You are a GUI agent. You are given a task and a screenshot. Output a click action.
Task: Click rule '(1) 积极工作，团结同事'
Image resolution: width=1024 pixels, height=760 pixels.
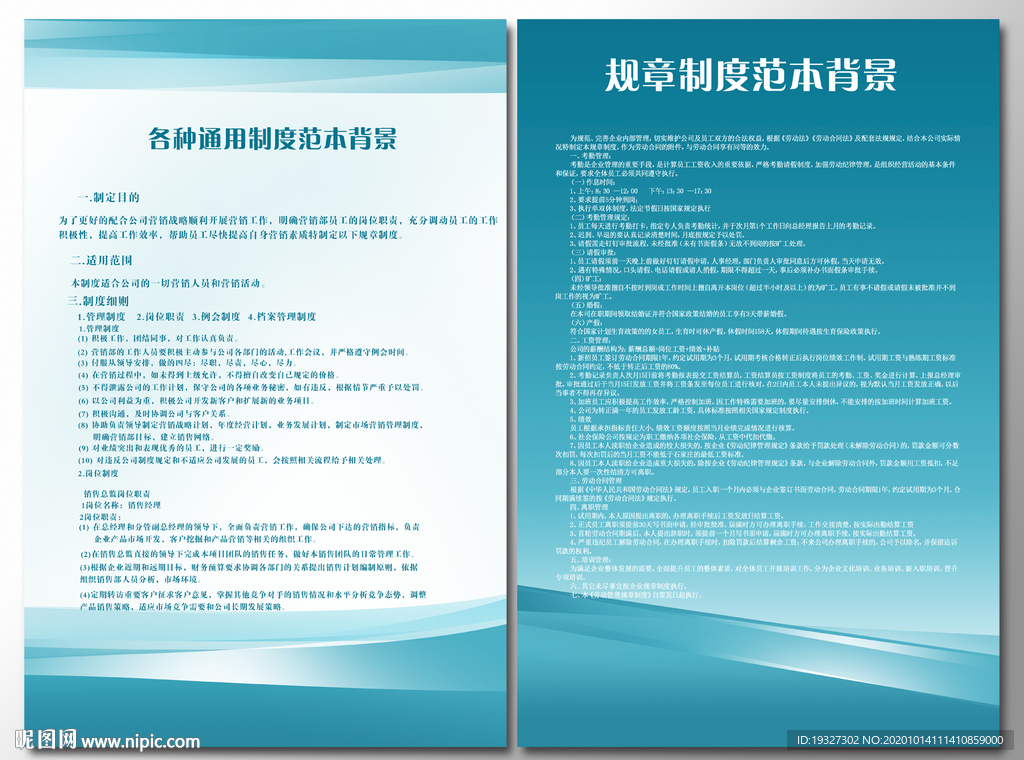(x=159, y=339)
